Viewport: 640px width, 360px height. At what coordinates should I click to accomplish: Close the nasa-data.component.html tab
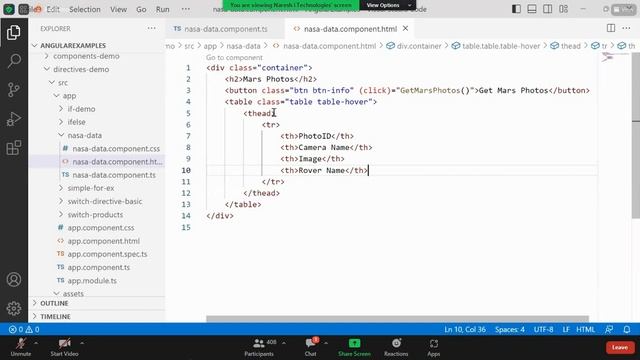[405, 29]
